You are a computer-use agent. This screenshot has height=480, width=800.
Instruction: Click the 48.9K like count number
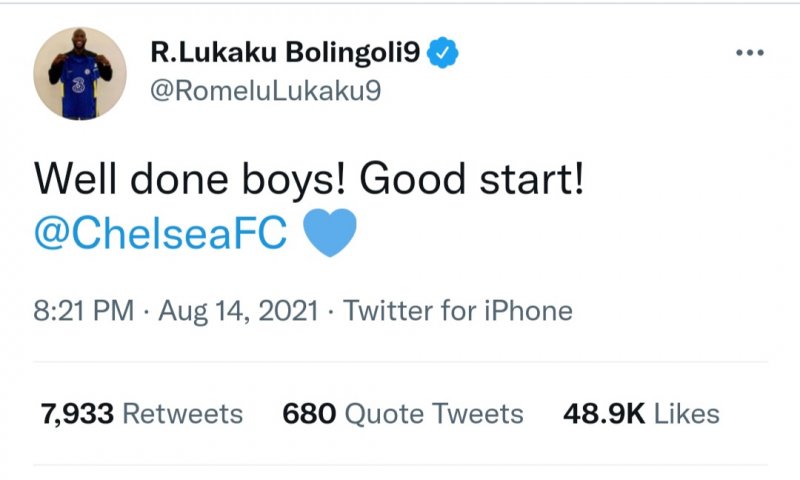click(x=604, y=414)
